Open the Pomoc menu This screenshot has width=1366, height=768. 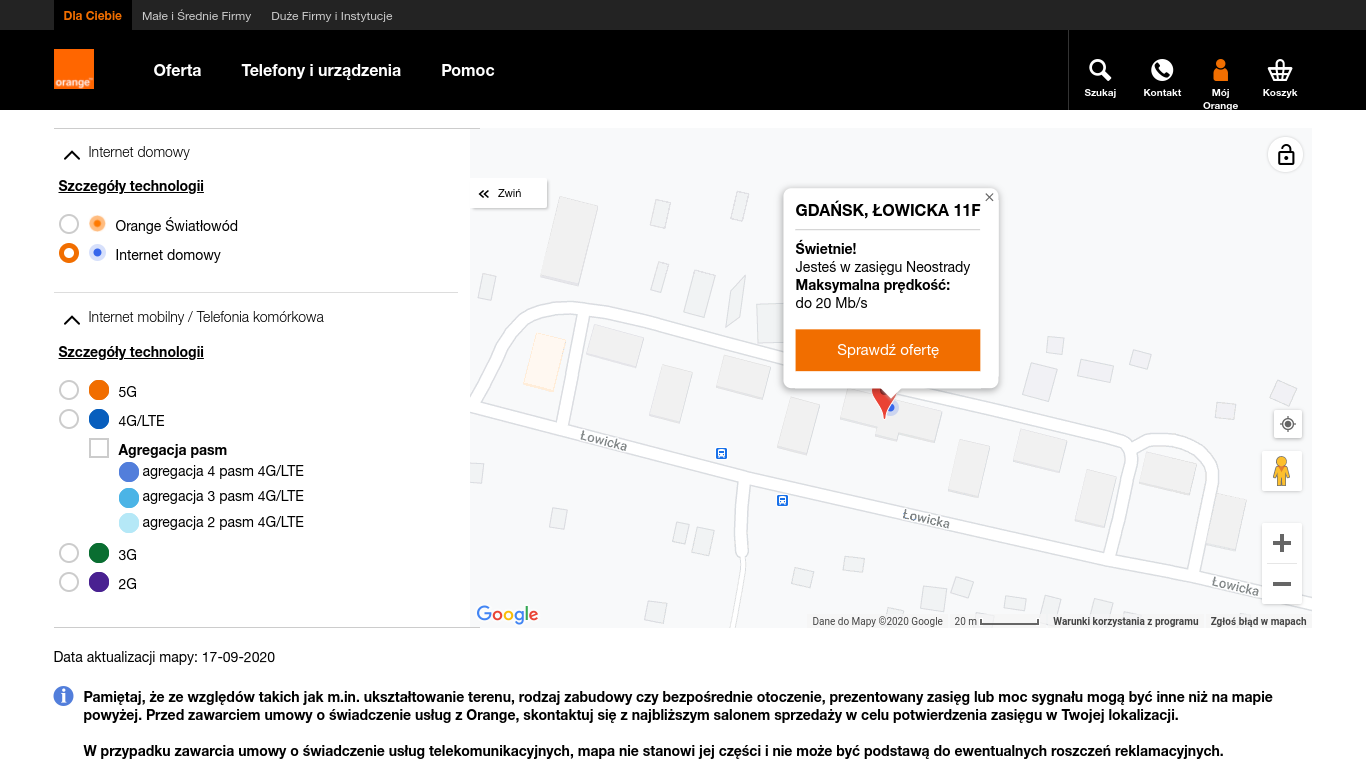[467, 70]
